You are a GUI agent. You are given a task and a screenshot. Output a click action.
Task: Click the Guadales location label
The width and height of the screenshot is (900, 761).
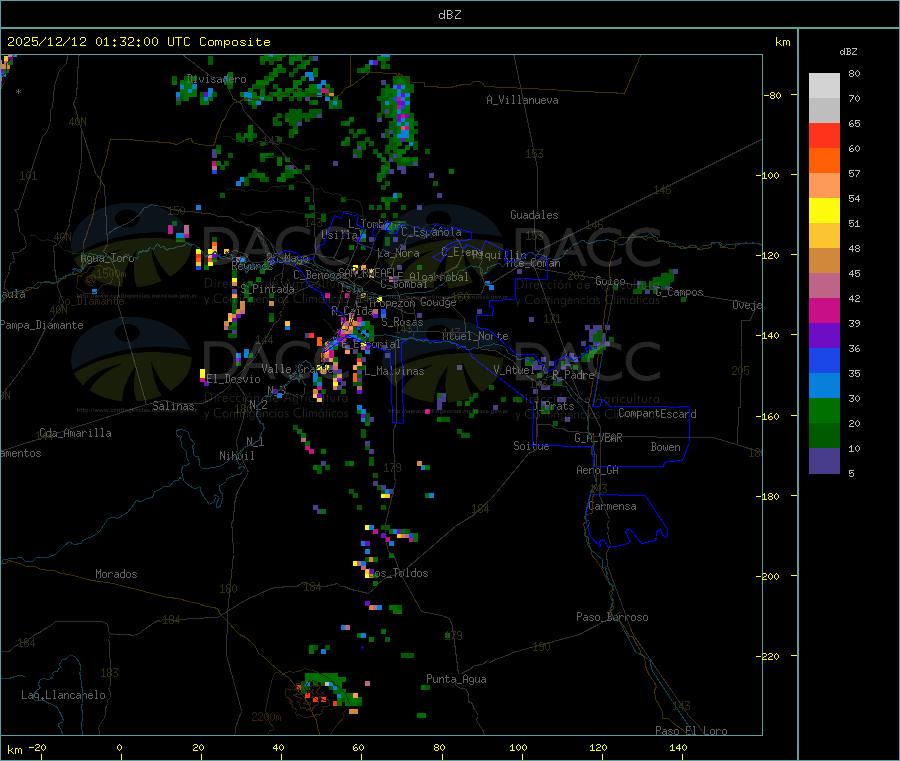click(x=534, y=215)
